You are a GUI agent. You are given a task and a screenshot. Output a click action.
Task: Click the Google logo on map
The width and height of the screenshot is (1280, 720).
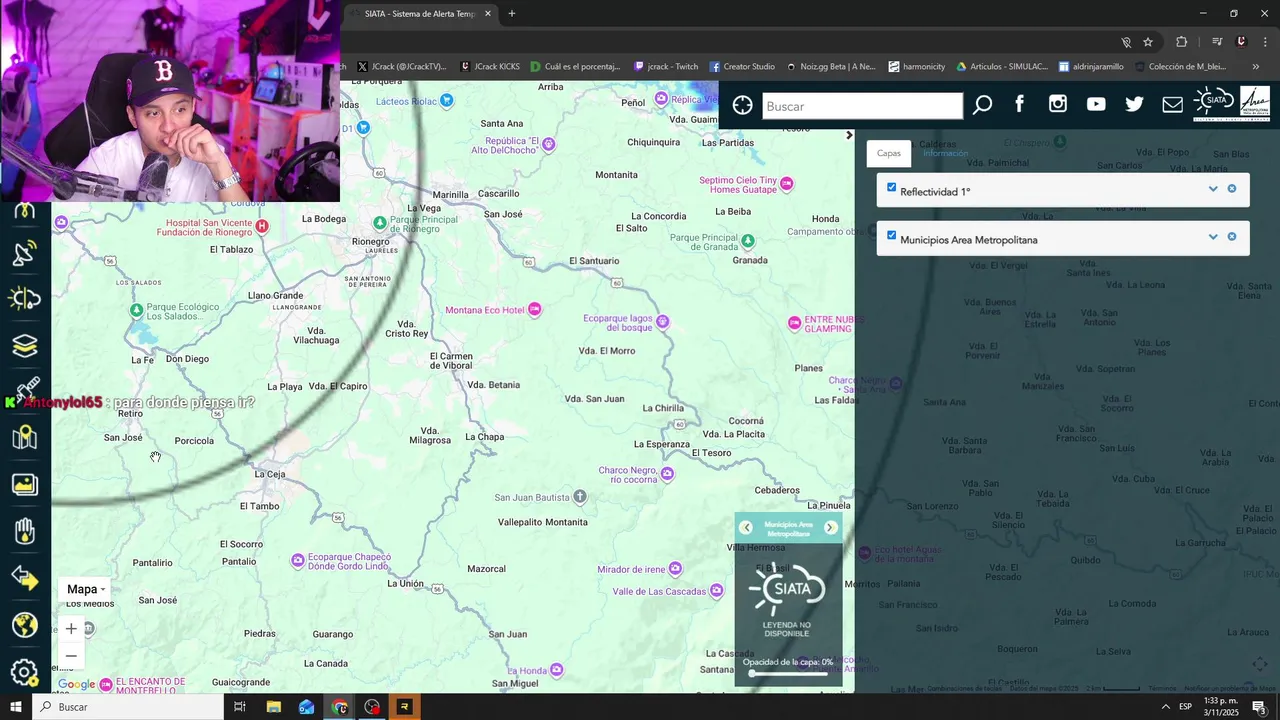76,684
